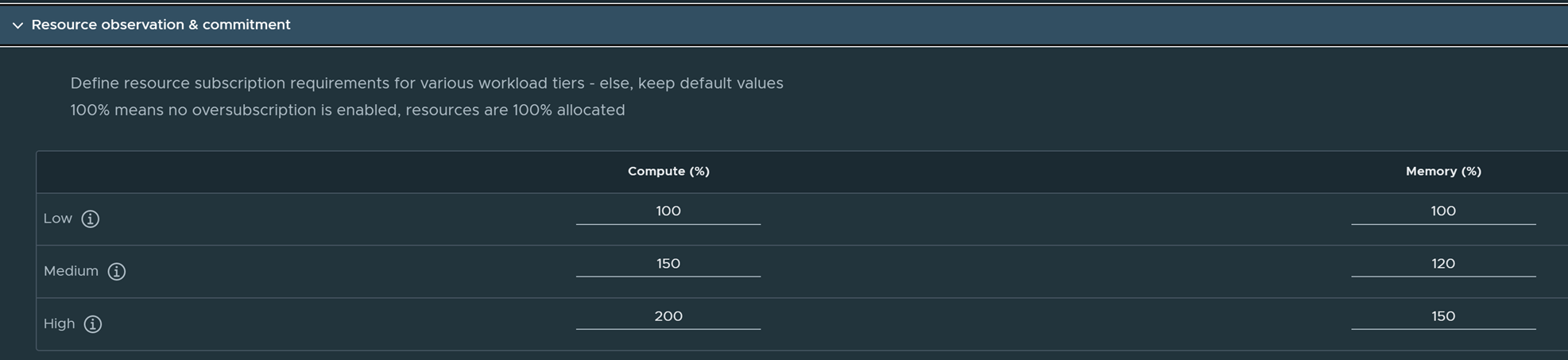1568x360 pixels.
Task: Focus the Low tier Memory field
Action: click(x=1442, y=211)
